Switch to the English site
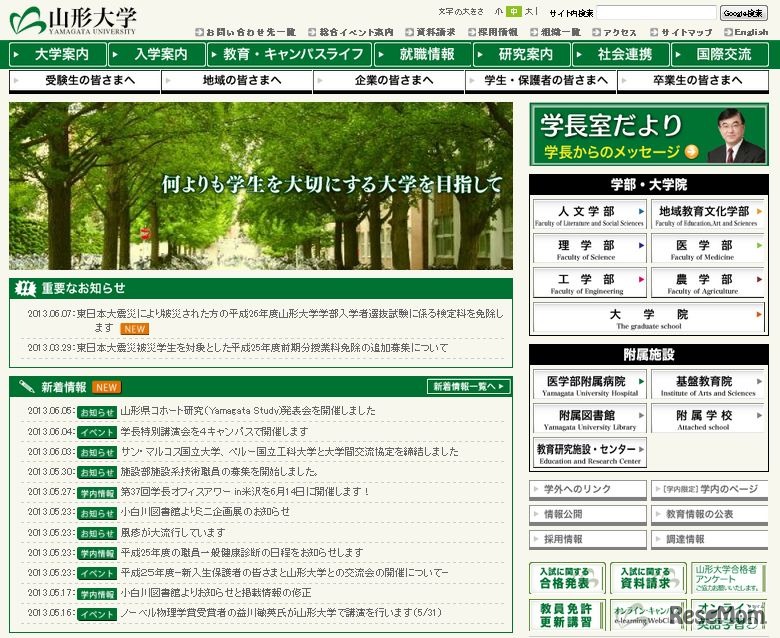 pyautogui.click(x=746, y=32)
